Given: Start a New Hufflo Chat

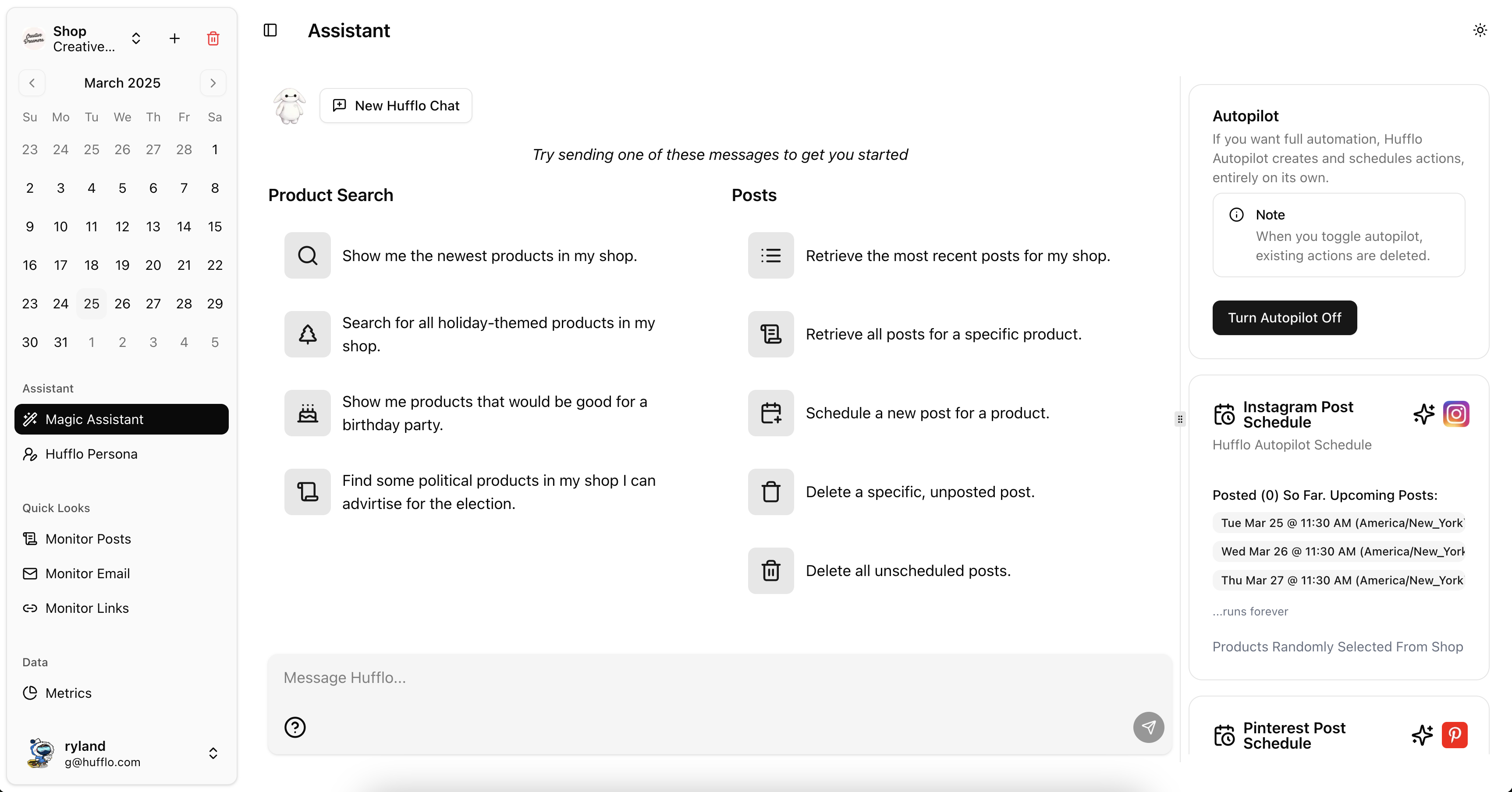Looking at the screenshot, I should pos(396,106).
